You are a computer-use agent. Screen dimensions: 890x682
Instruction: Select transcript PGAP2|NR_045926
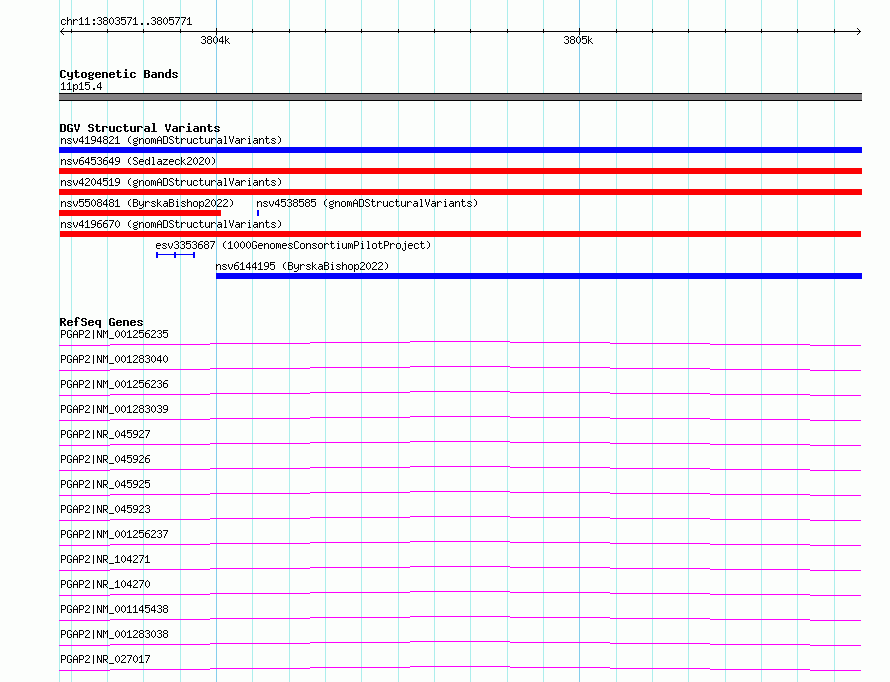[105, 459]
